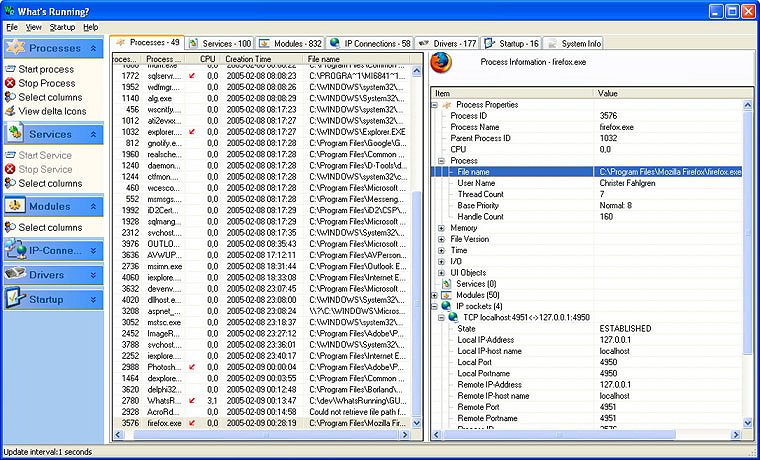Click Start process link text

(46, 69)
